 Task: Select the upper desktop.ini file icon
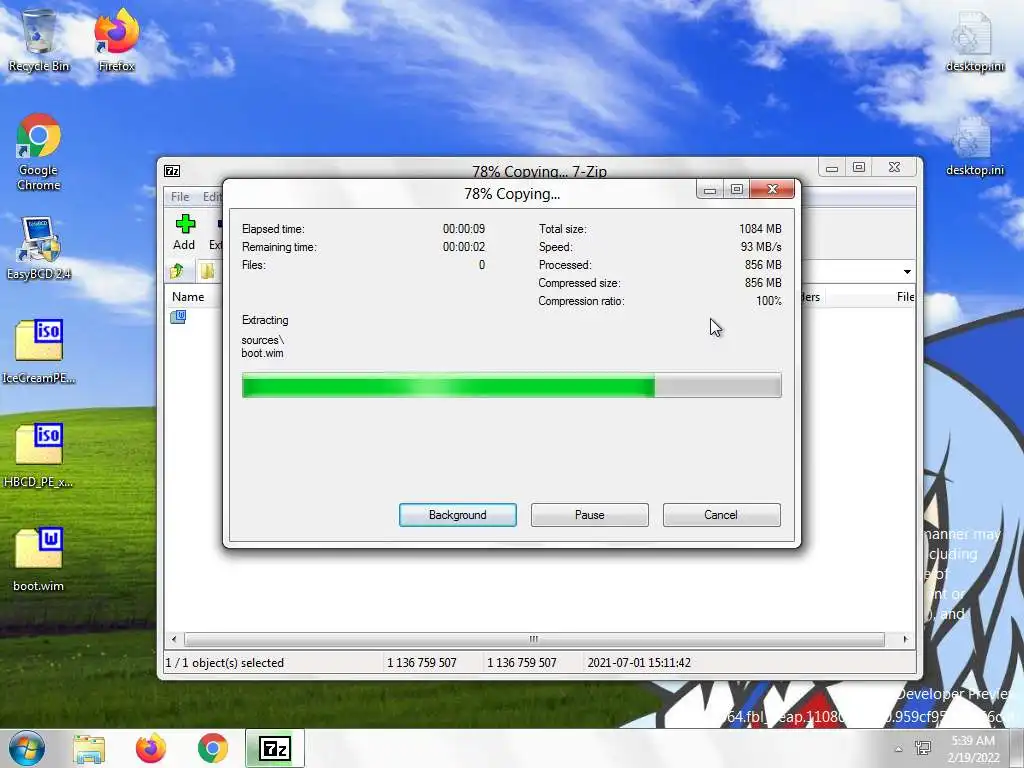click(x=974, y=40)
